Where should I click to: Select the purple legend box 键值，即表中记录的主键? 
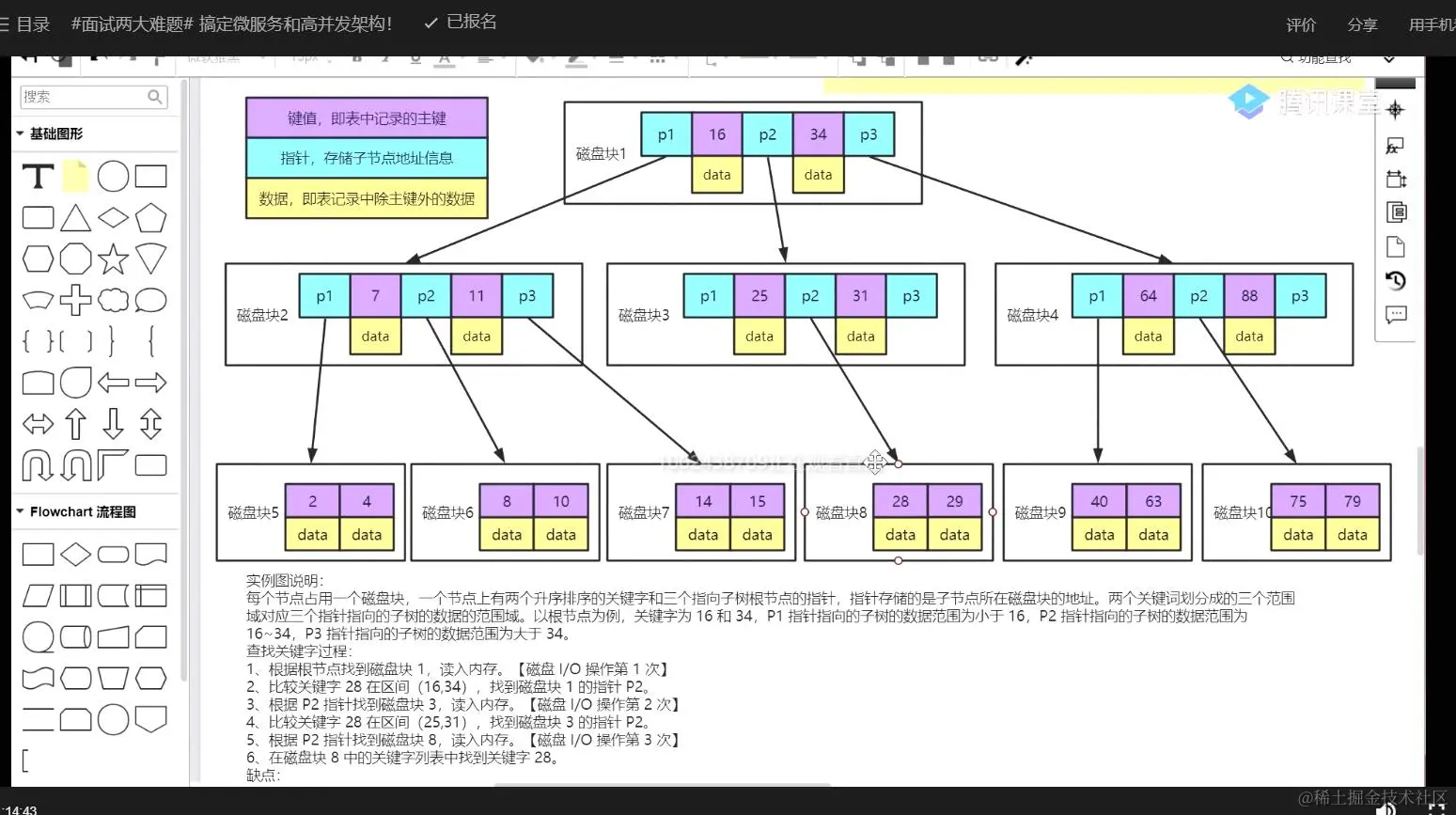click(x=367, y=118)
